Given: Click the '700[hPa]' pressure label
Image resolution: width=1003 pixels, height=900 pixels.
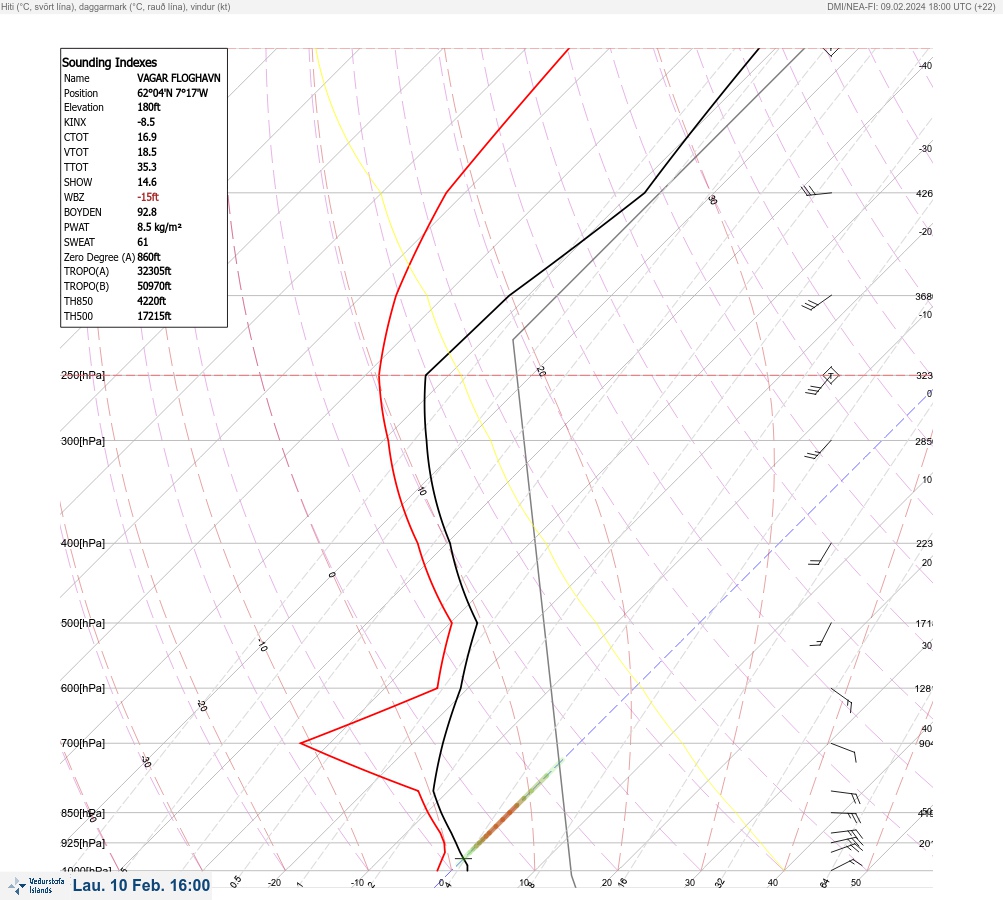Looking at the screenshot, I should point(83,743).
